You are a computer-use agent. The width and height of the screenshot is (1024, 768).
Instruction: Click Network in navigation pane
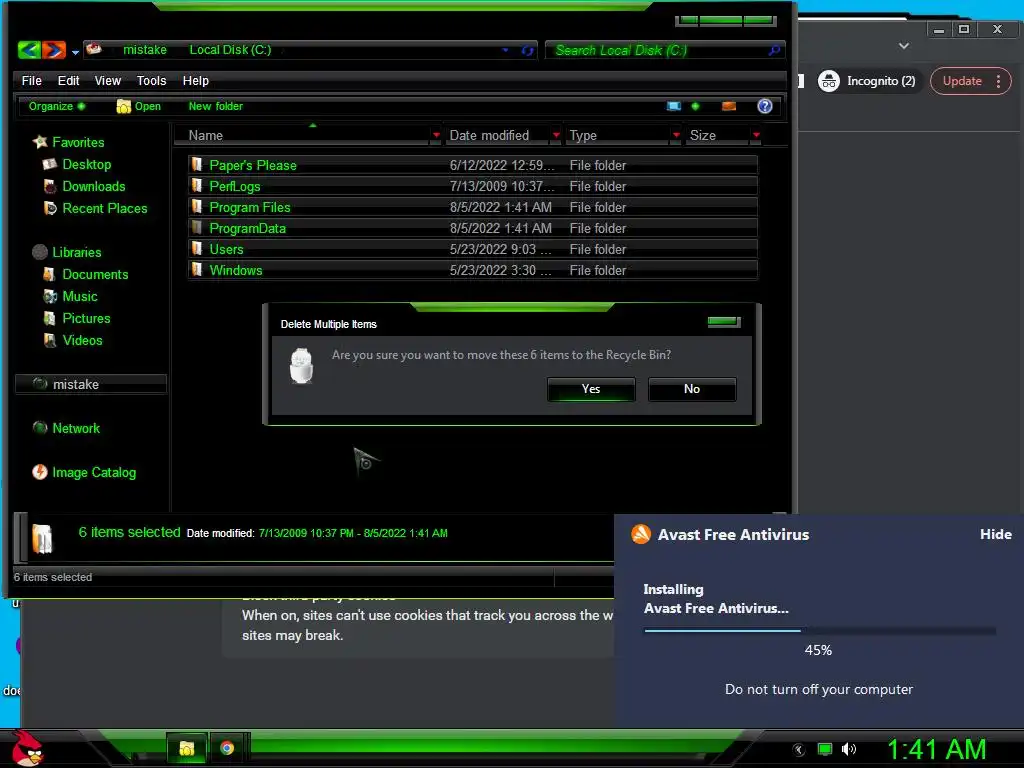click(66, 428)
